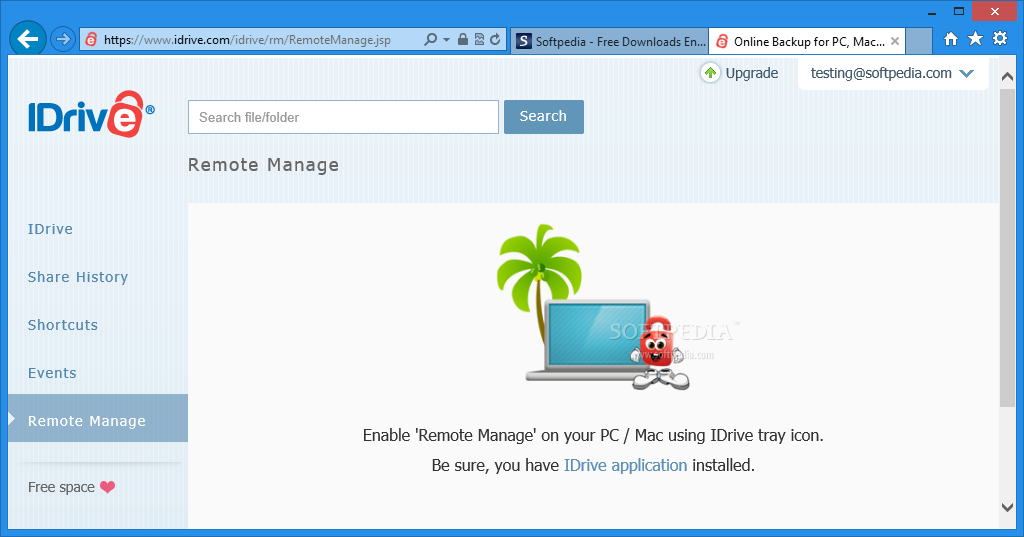This screenshot has height=537, width=1024.
Task: Click the green Upgrade arrow icon
Action: tap(710, 73)
